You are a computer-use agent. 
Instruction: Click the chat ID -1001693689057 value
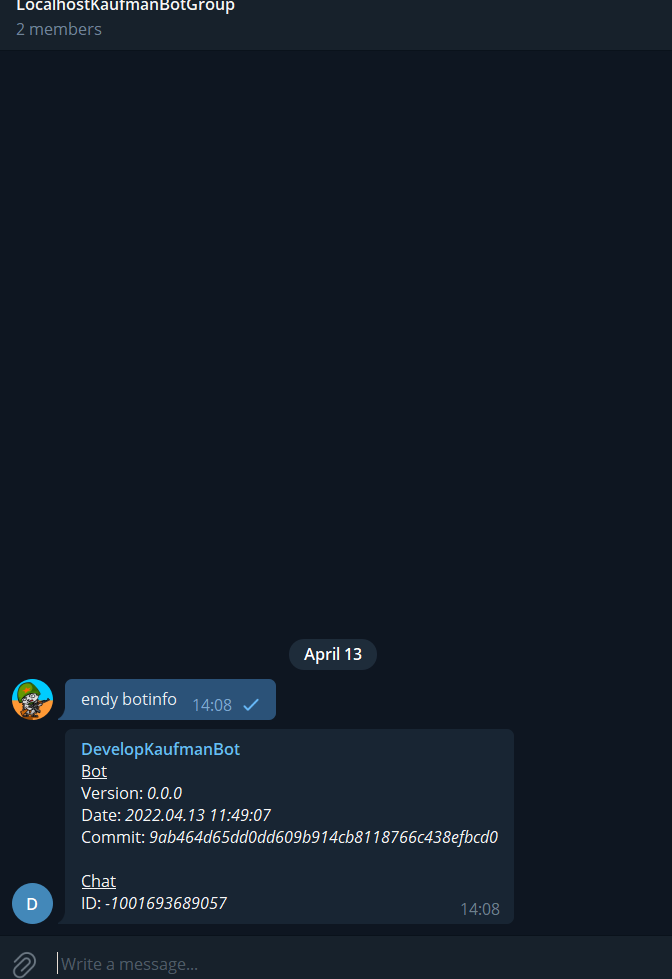coord(166,903)
